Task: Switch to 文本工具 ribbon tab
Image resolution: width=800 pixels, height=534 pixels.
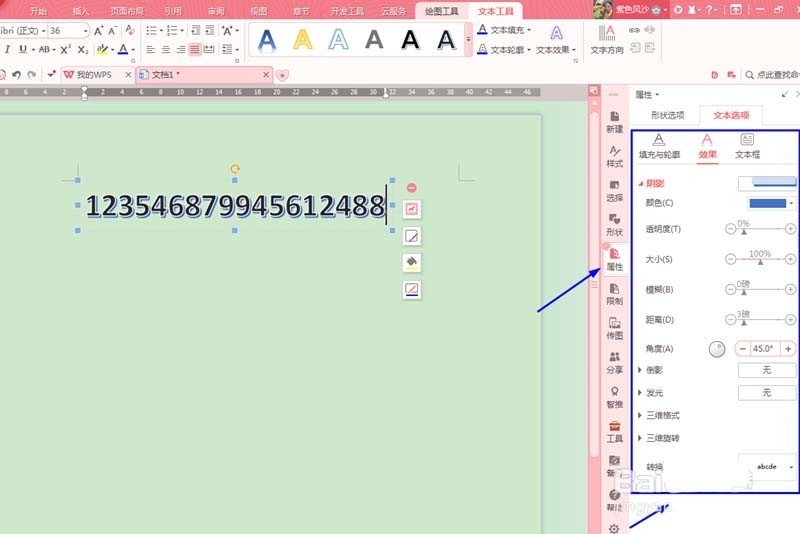Action: pos(495,11)
